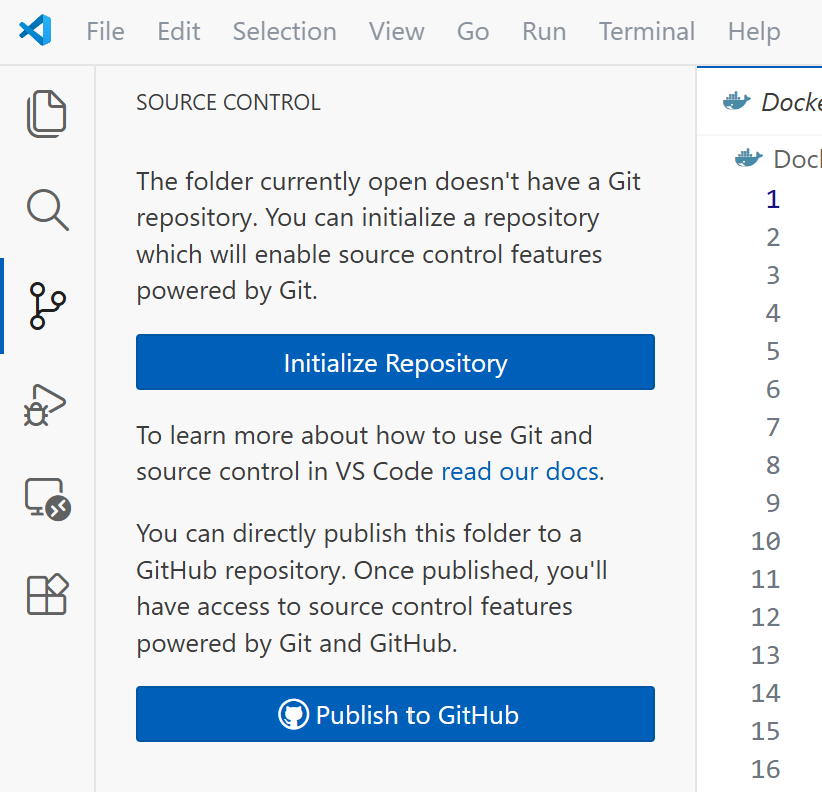Open the Terminal menu
The width and height of the screenshot is (822, 792).
[646, 32]
